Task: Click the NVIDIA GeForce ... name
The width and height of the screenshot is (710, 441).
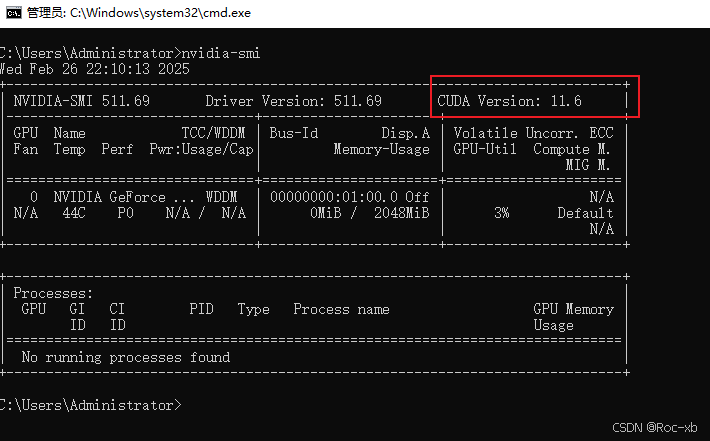Action: pyautogui.click(x=124, y=197)
